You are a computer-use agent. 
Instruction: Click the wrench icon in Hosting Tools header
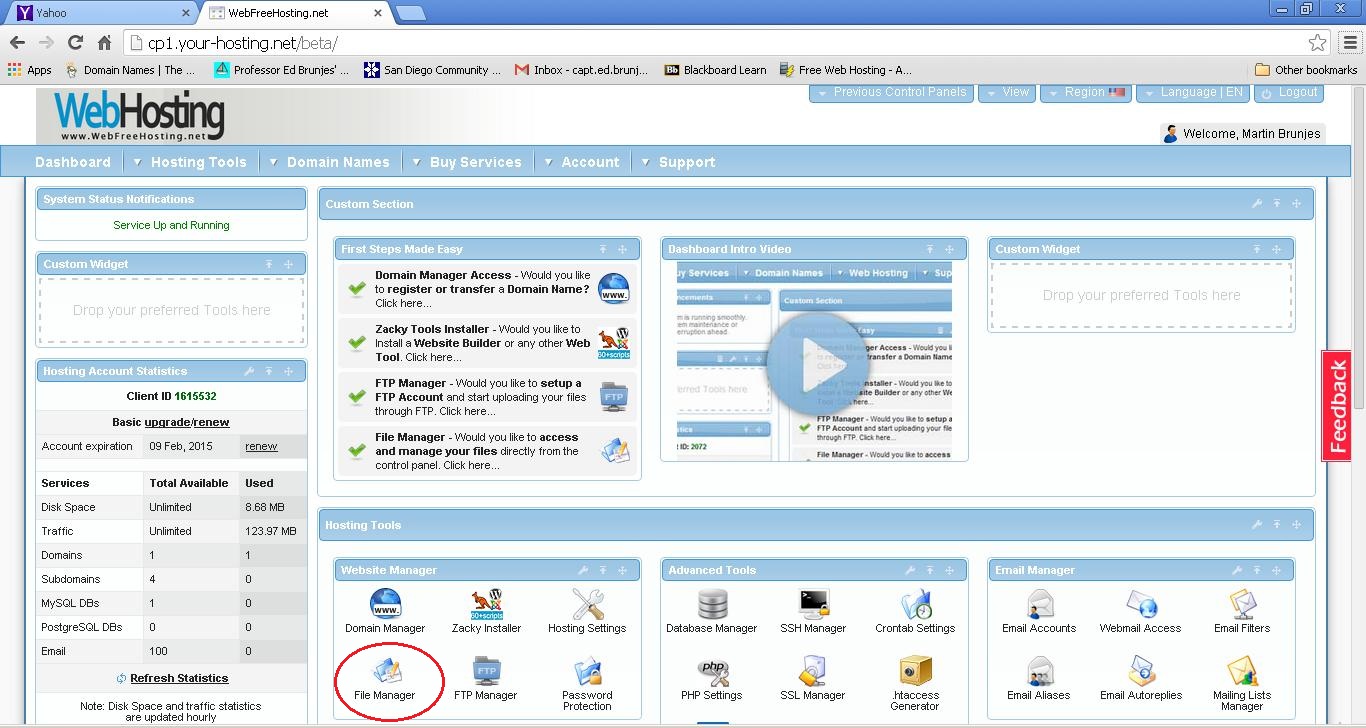click(1257, 525)
